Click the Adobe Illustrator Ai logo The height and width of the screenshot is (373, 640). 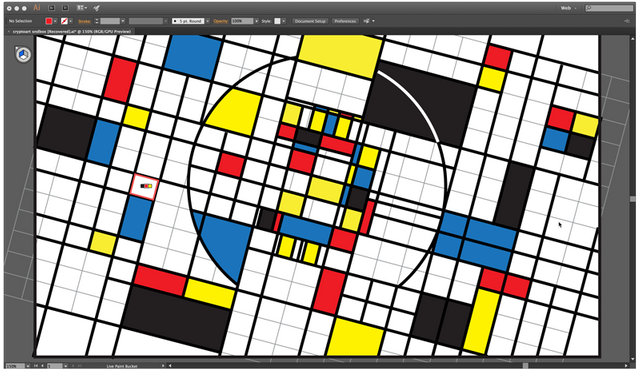[x=37, y=8]
